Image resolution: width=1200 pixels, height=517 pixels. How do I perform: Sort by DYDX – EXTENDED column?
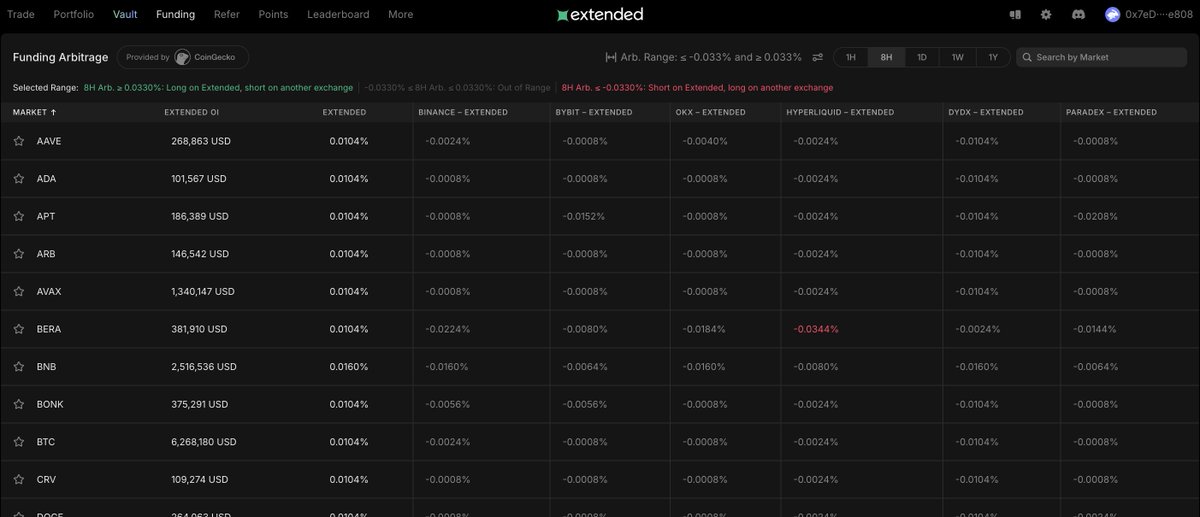[985, 112]
